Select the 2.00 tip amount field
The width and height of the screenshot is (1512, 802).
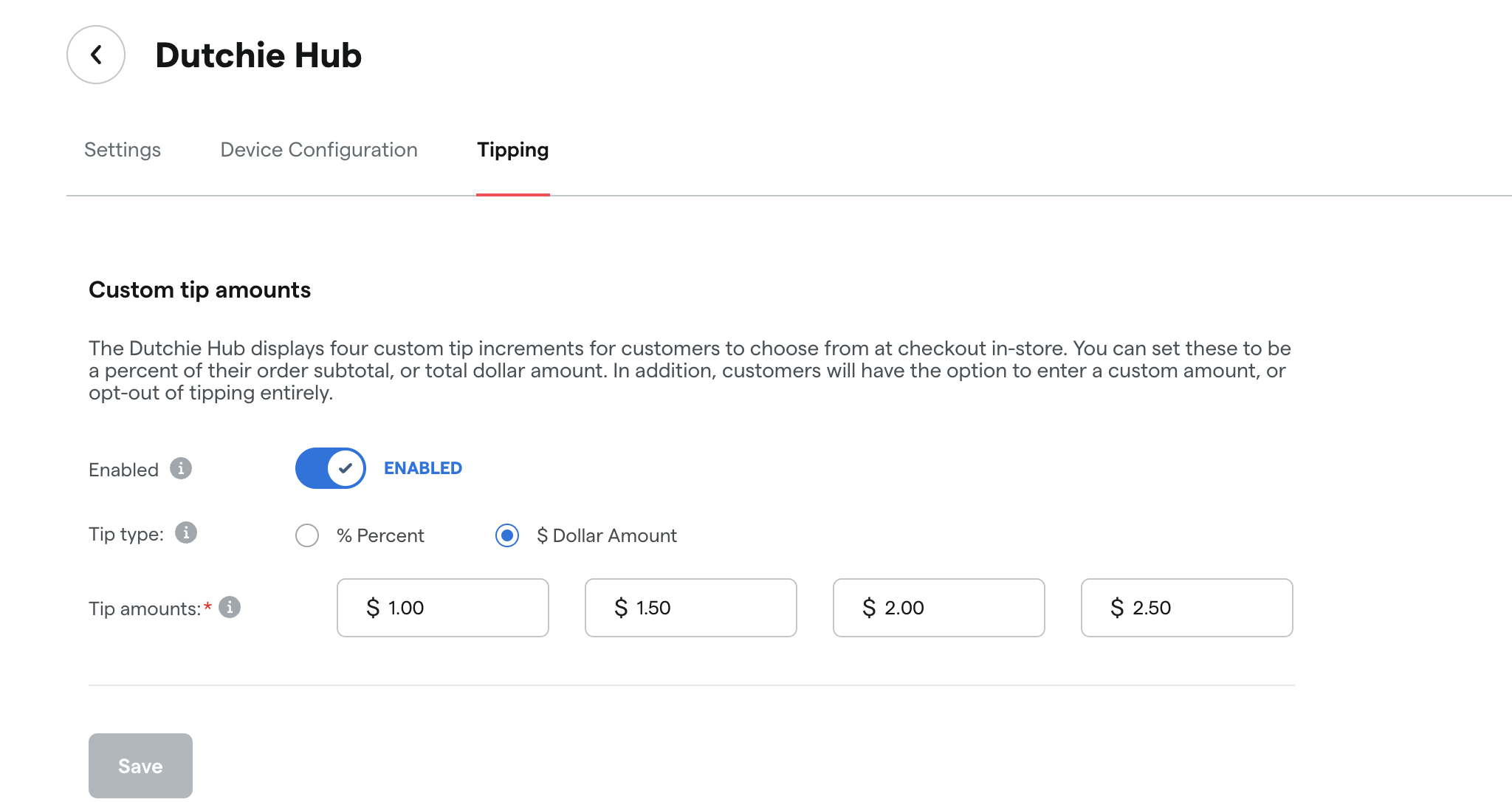938,608
